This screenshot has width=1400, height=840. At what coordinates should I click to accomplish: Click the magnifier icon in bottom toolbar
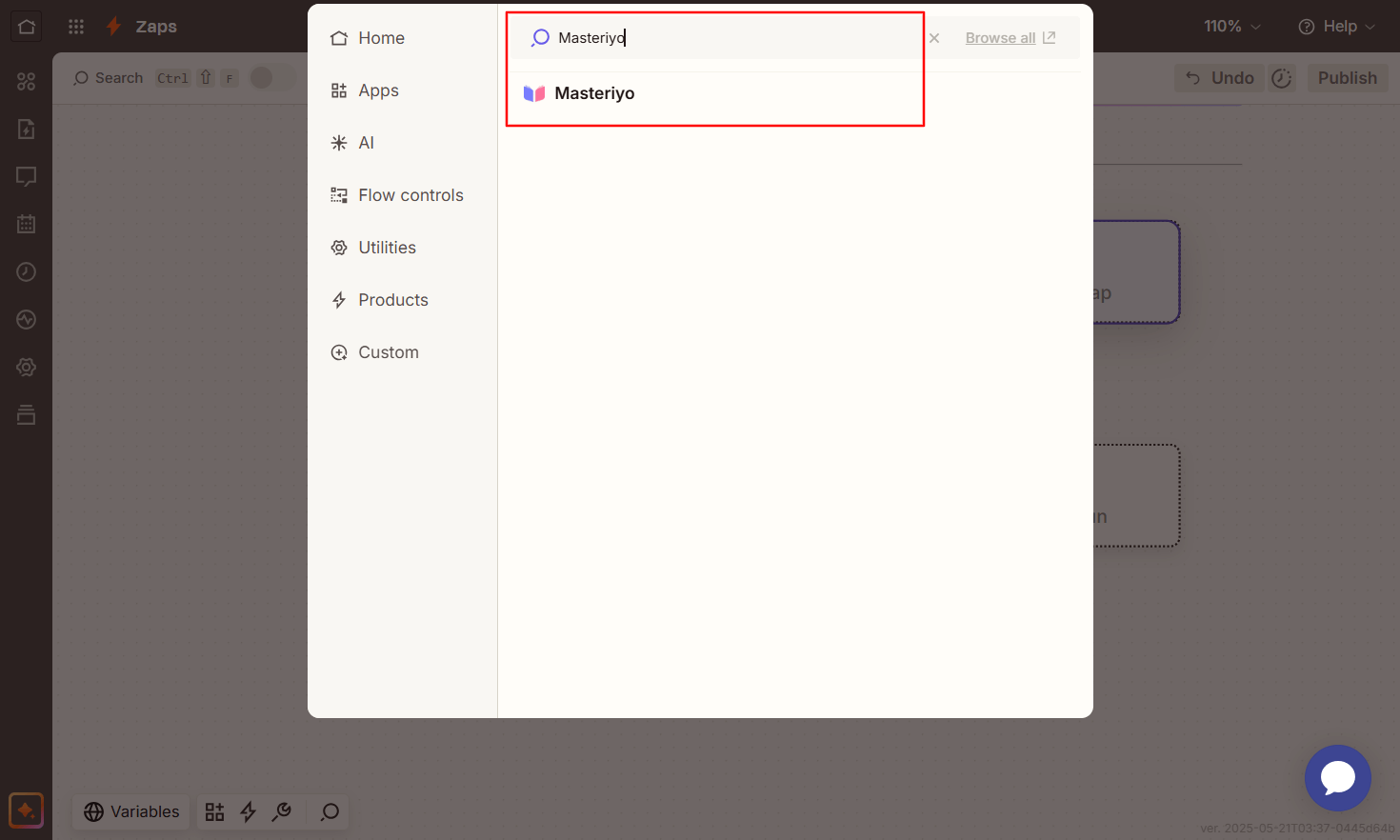pos(330,811)
